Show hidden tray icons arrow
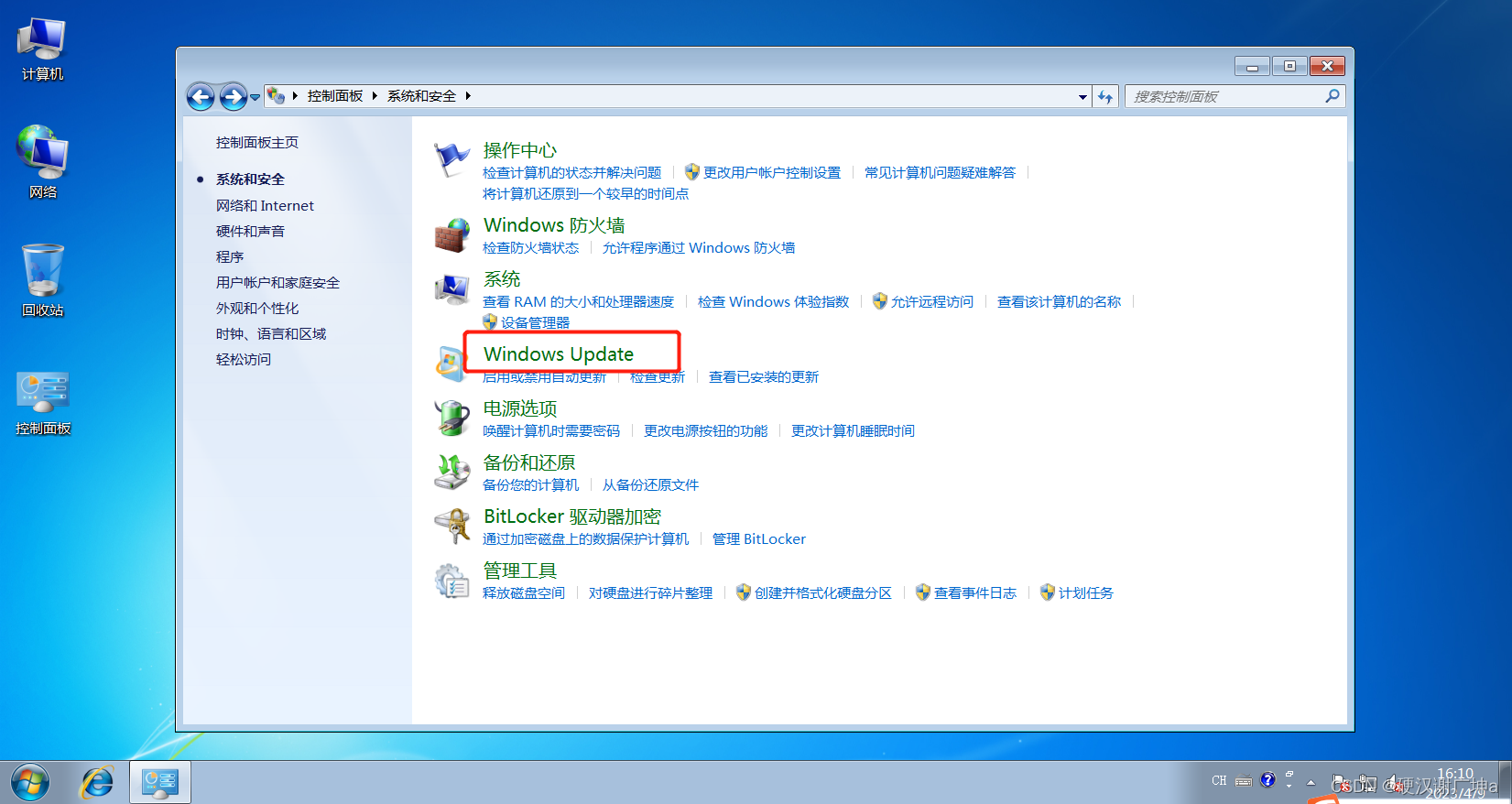Screen dimensions: 1512x804 click(x=1311, y=782)
